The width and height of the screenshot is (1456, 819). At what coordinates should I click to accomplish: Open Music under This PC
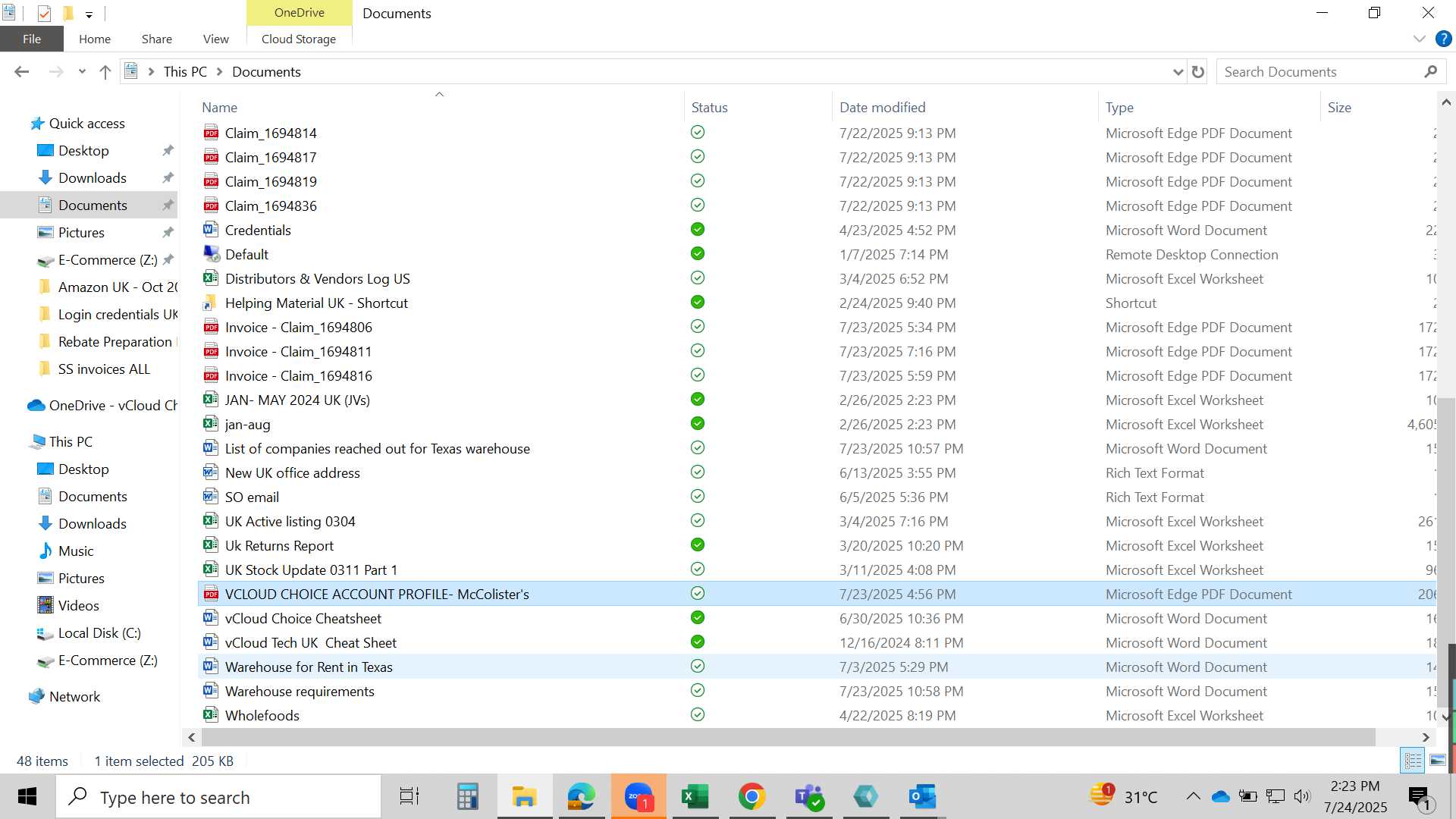[x=76, y=551]
